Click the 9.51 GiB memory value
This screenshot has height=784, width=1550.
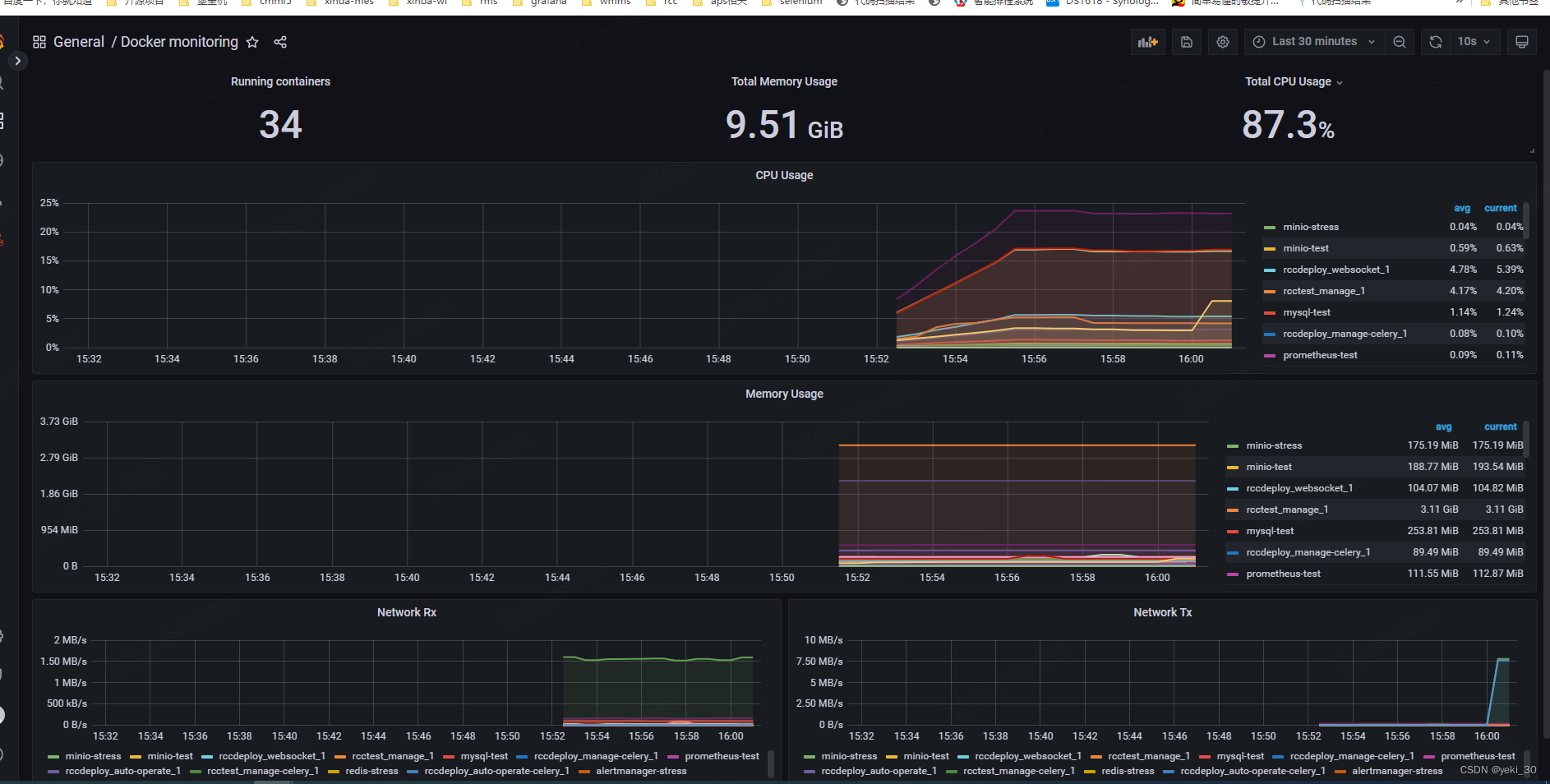pos(784,125)
